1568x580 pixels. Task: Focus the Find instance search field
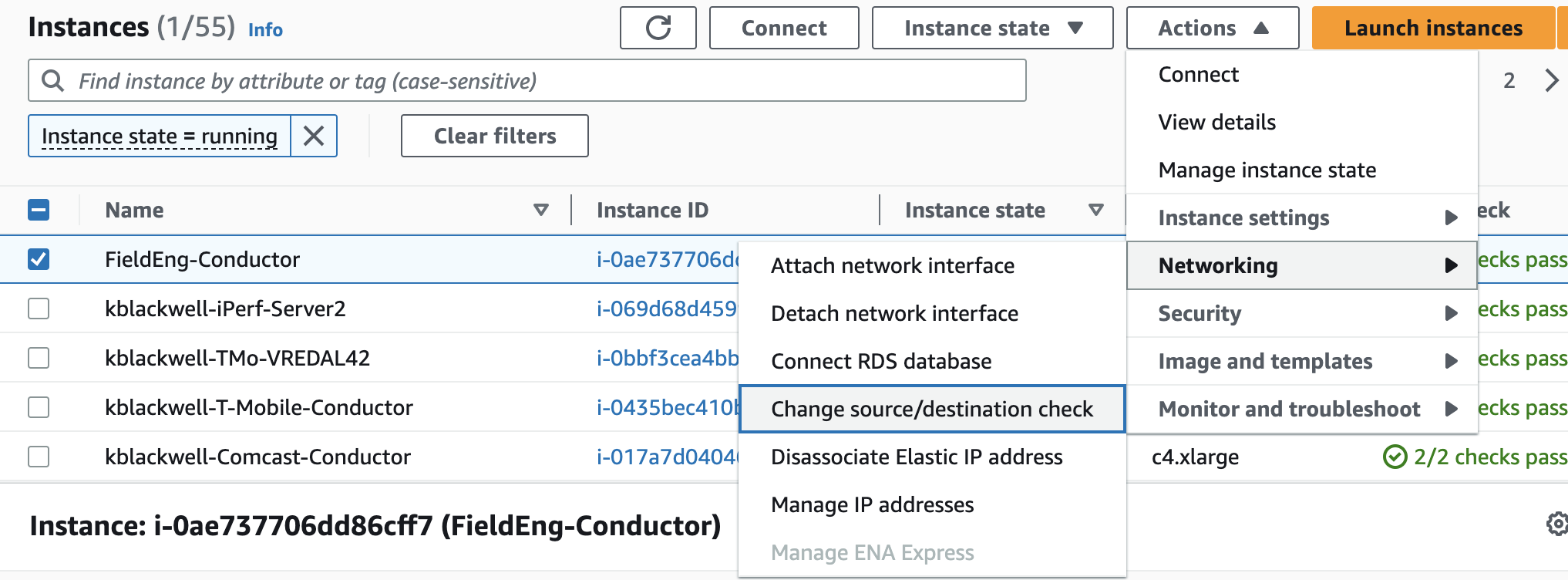click(540, 80)
